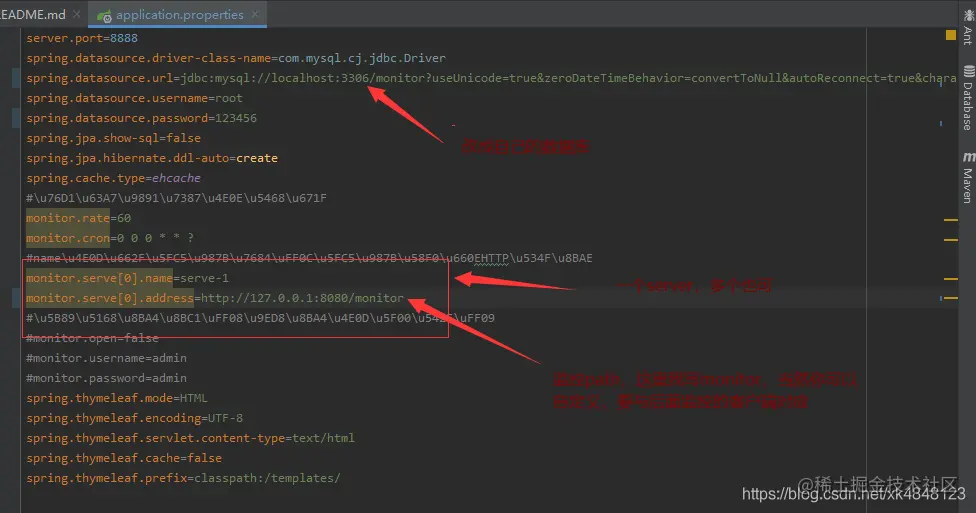Click thymeleaf servlet content-type line
The height and width of the screenshot is (513, 976).
[x=190, y=438]
